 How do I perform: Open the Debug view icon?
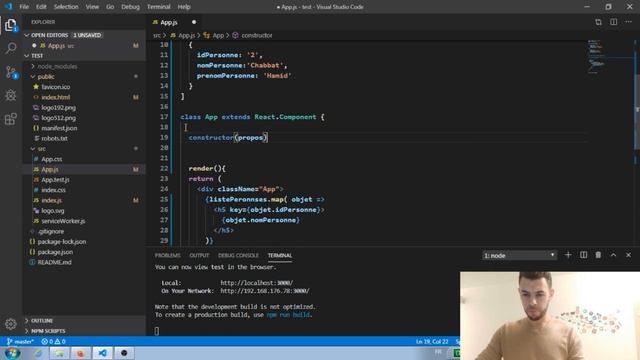(11, 96)
